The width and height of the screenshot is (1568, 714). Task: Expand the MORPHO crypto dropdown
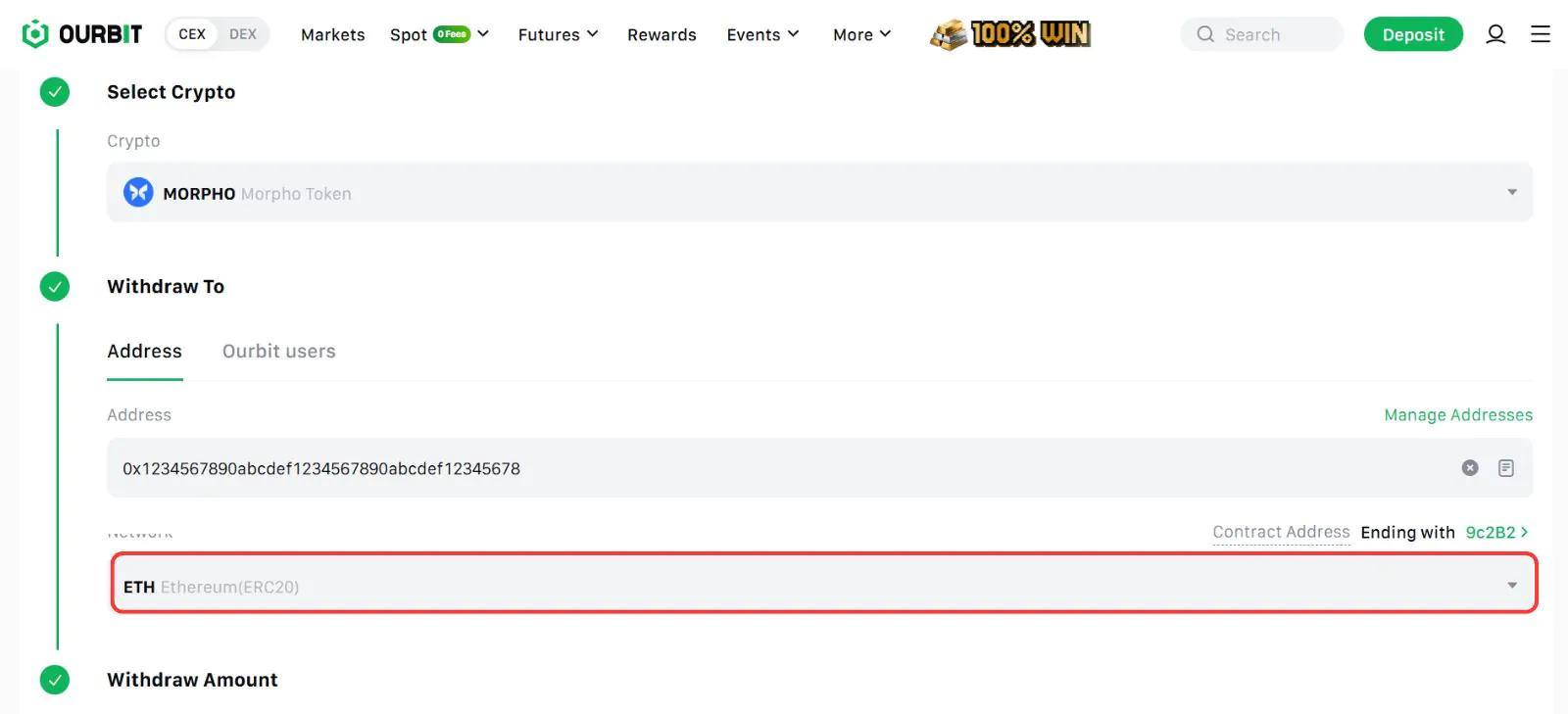point(1511,193)
